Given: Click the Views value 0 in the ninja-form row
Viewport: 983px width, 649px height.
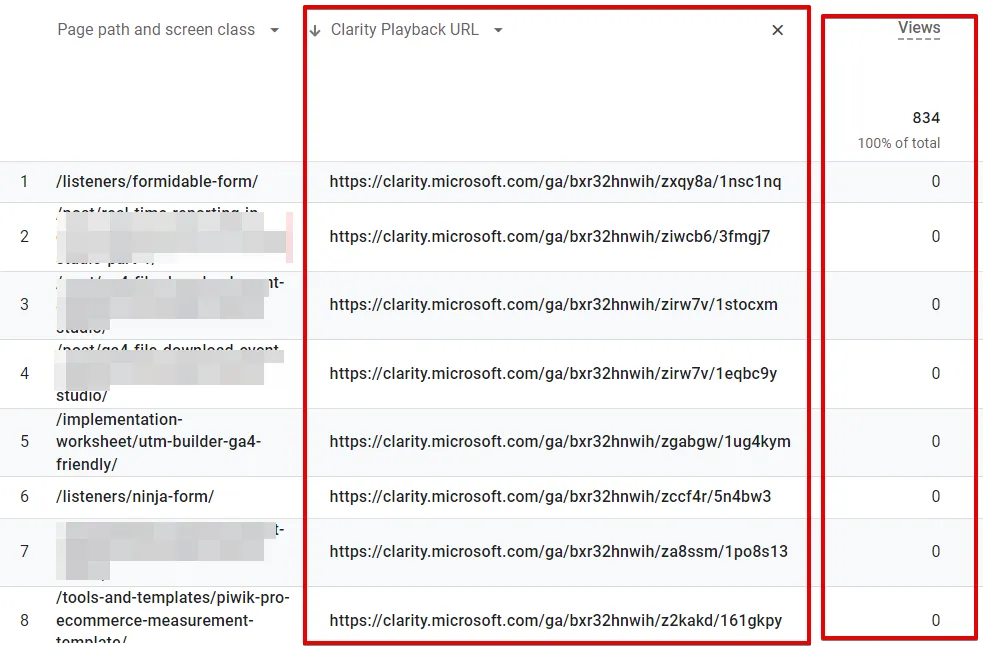Looking at the screenshot, I should (x=935, y=497).
